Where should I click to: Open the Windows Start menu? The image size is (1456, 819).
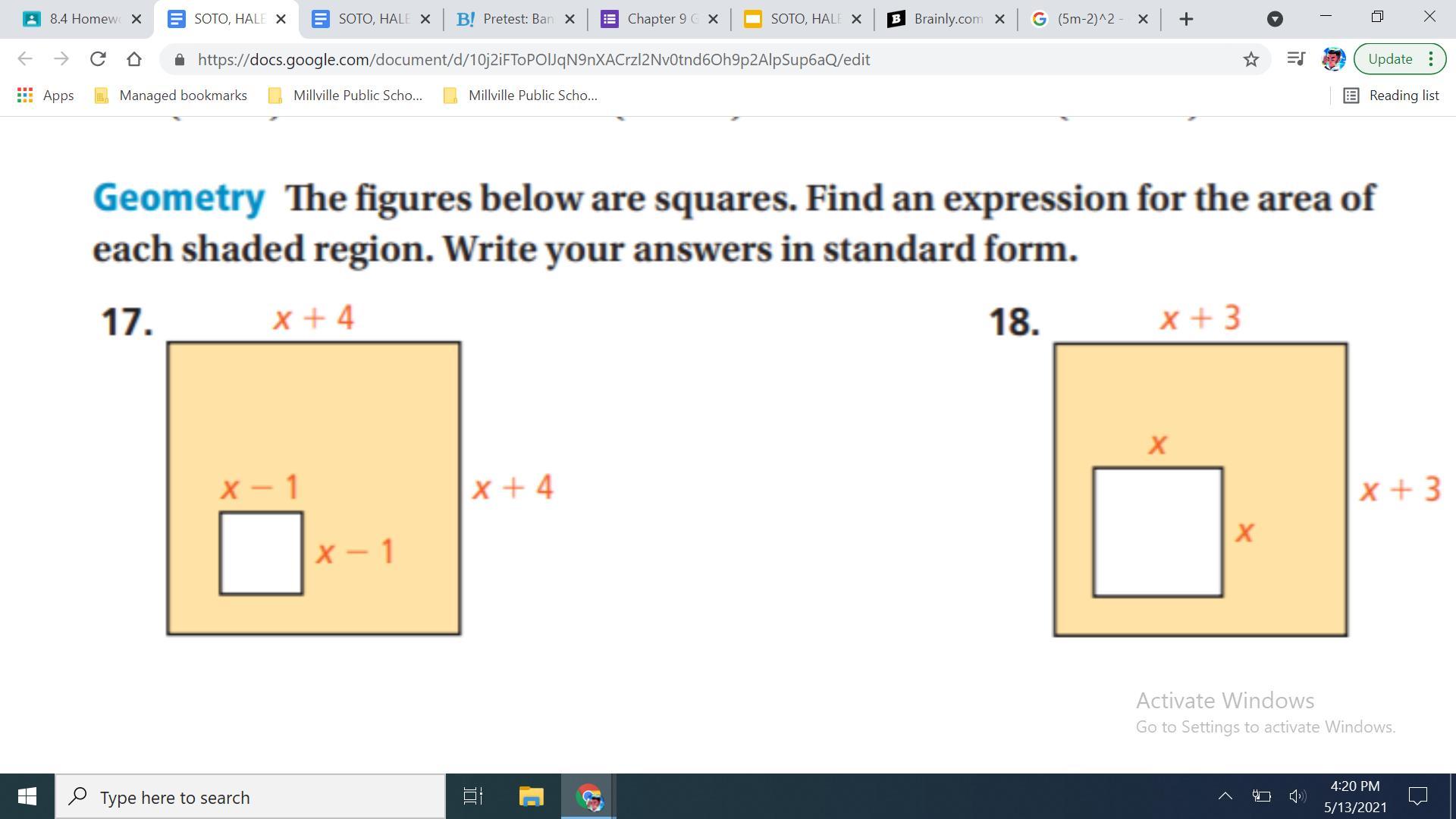pos(27,797)
